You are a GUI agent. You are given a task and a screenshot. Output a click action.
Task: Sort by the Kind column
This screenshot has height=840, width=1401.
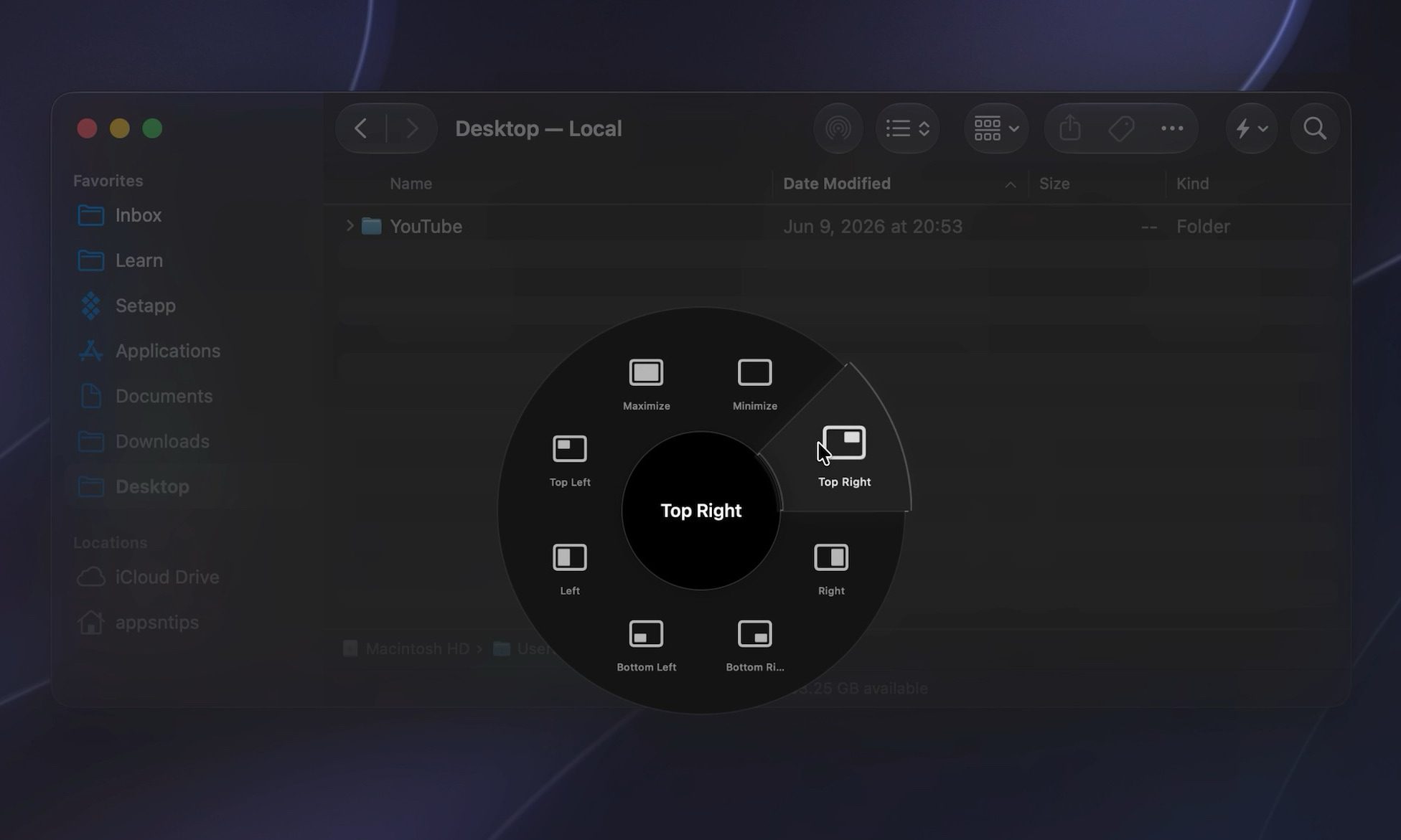pos(1192,184)
